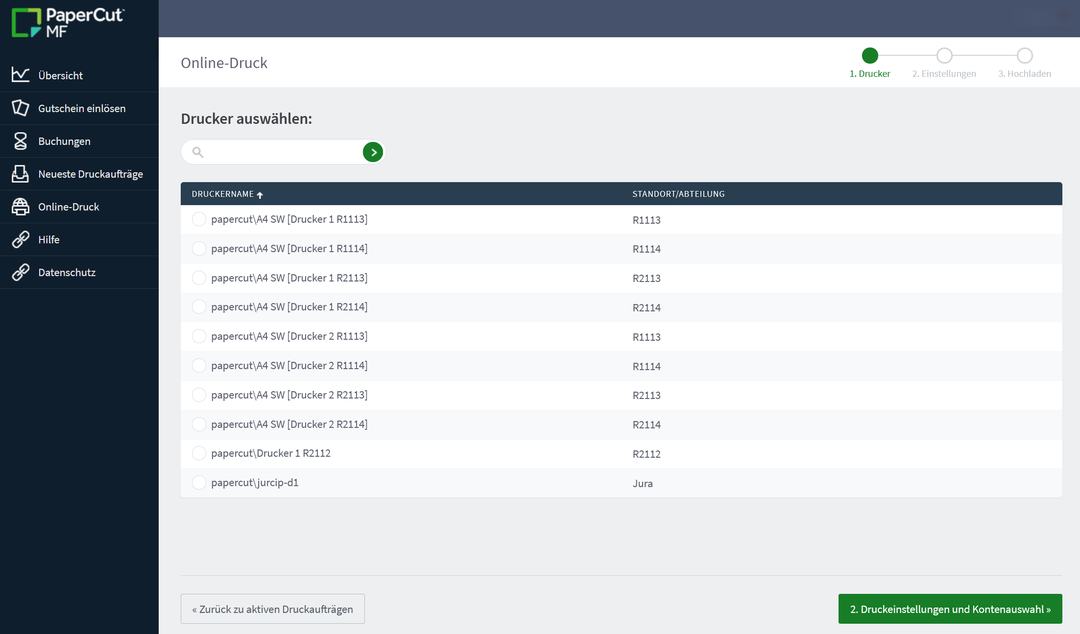The height and width of the screenshot is (634, 1080).
Task: Click the "1. Drucker" step label
Action: pyautogui.click(x=870, y=74)
